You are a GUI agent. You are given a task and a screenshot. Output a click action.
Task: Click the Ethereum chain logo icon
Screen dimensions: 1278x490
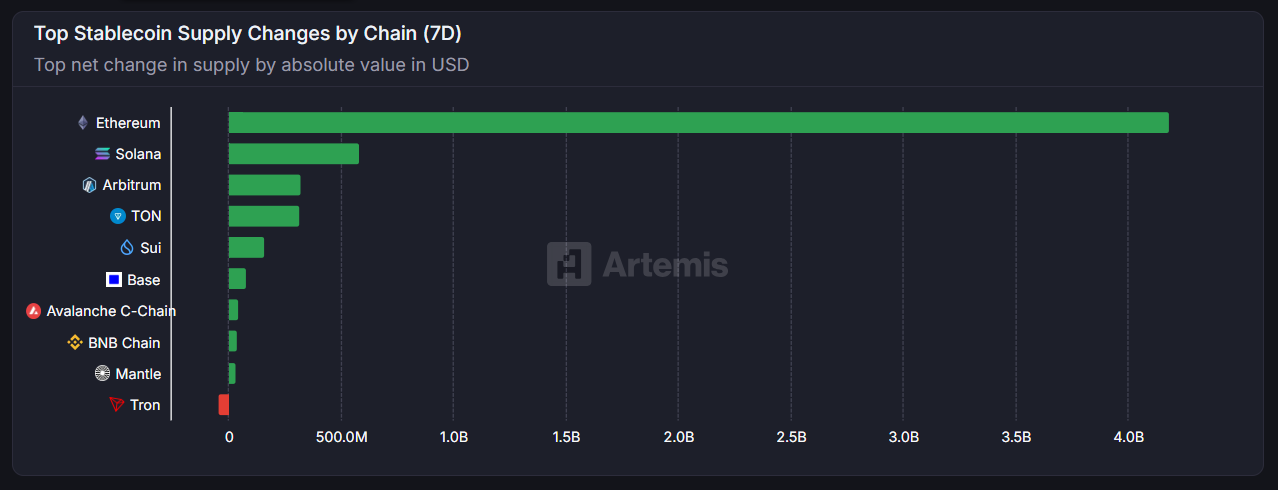tap(83, 123)
